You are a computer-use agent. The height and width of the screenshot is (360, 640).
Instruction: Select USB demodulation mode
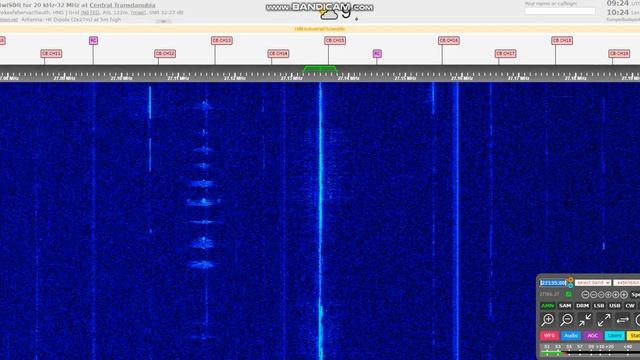[615, 306]
